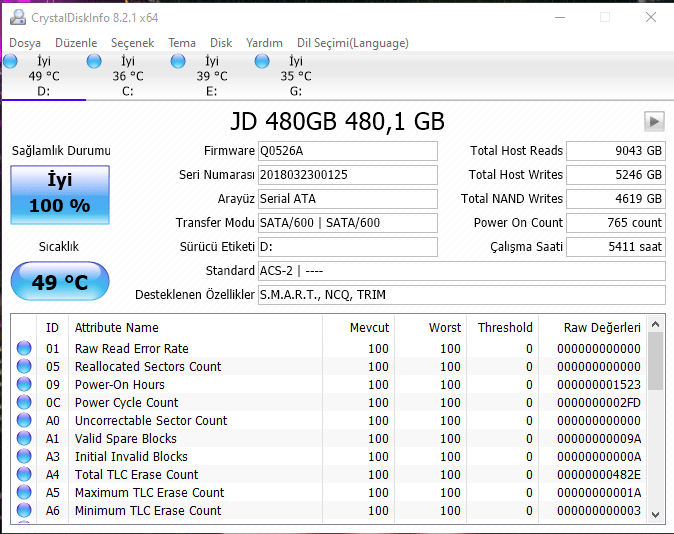Open the Tema menu

coord(182,43)
